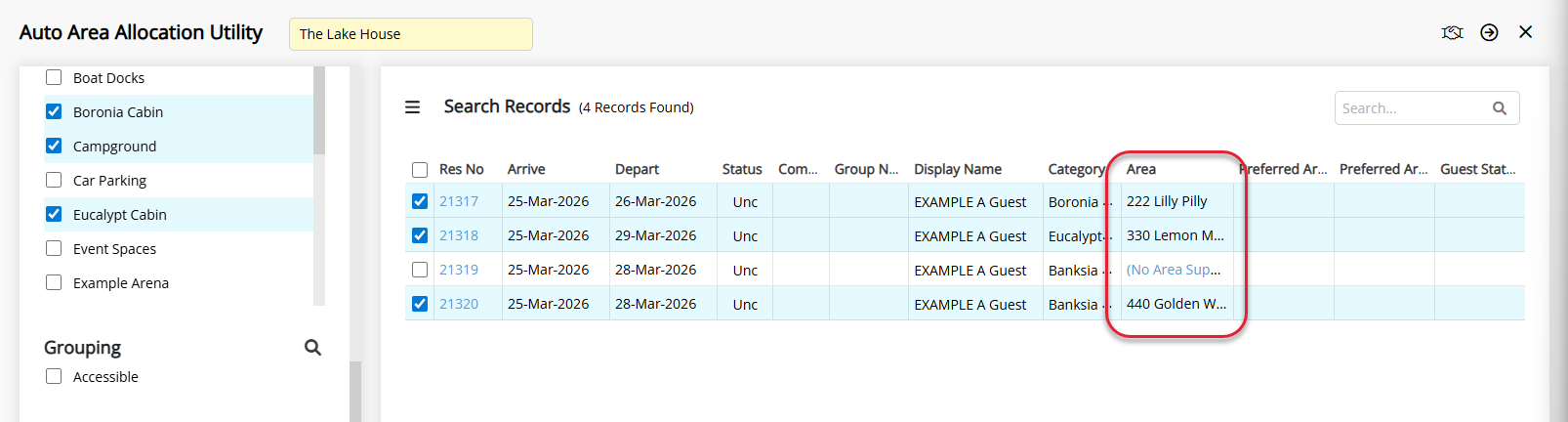Viewport: 1568px width, 422px height.
Task: Click the Grouping search magnifier icon
Action: pyautogui.click(x=312, y=347)
